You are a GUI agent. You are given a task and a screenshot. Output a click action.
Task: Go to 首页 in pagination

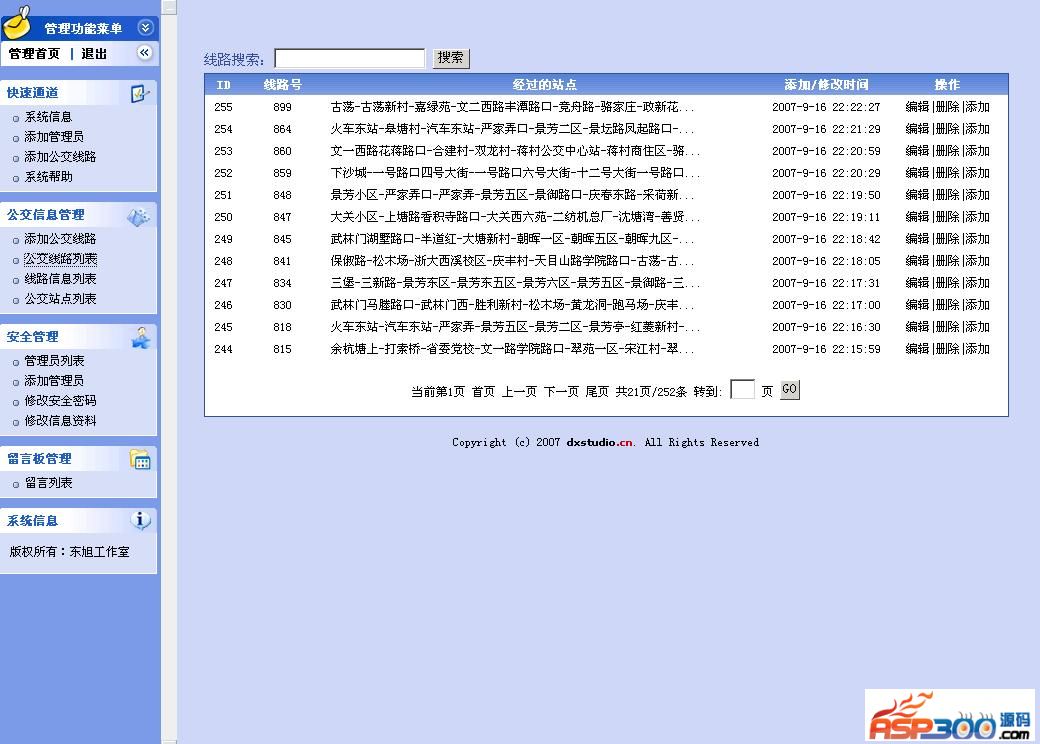pyautogui.click(x=483, y=392)
